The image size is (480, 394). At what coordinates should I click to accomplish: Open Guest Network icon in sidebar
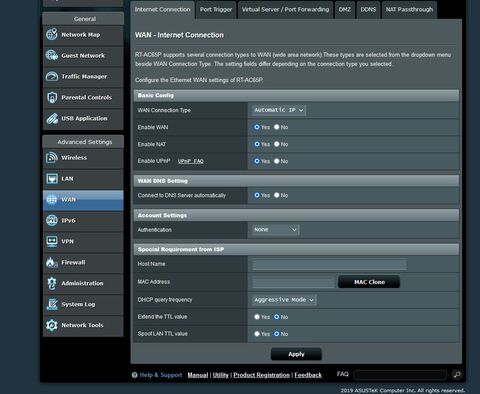pyautogui.click(x=52, y=55)
